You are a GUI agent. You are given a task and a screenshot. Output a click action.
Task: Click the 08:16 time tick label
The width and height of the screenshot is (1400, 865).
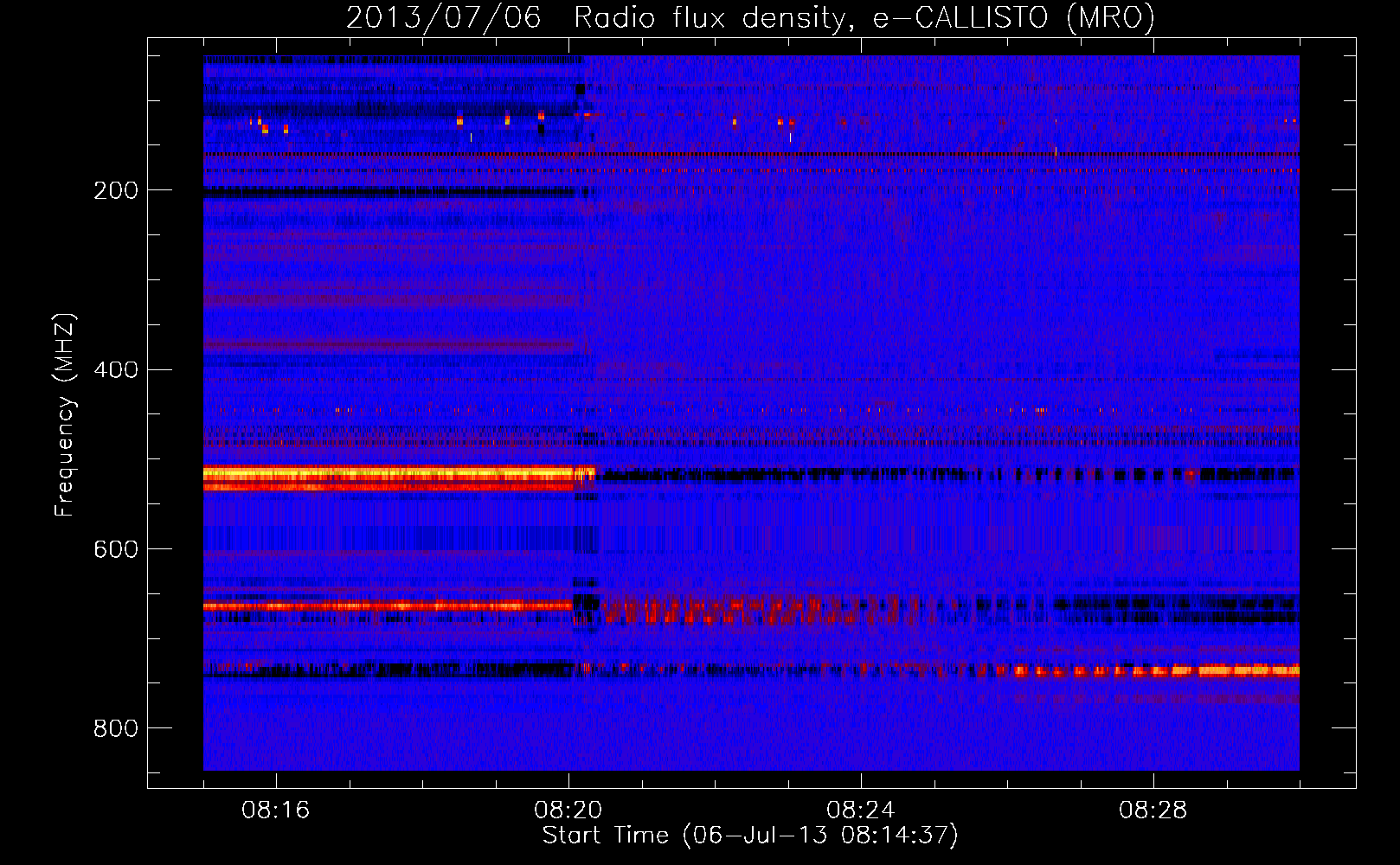click(x=276, y=811)
